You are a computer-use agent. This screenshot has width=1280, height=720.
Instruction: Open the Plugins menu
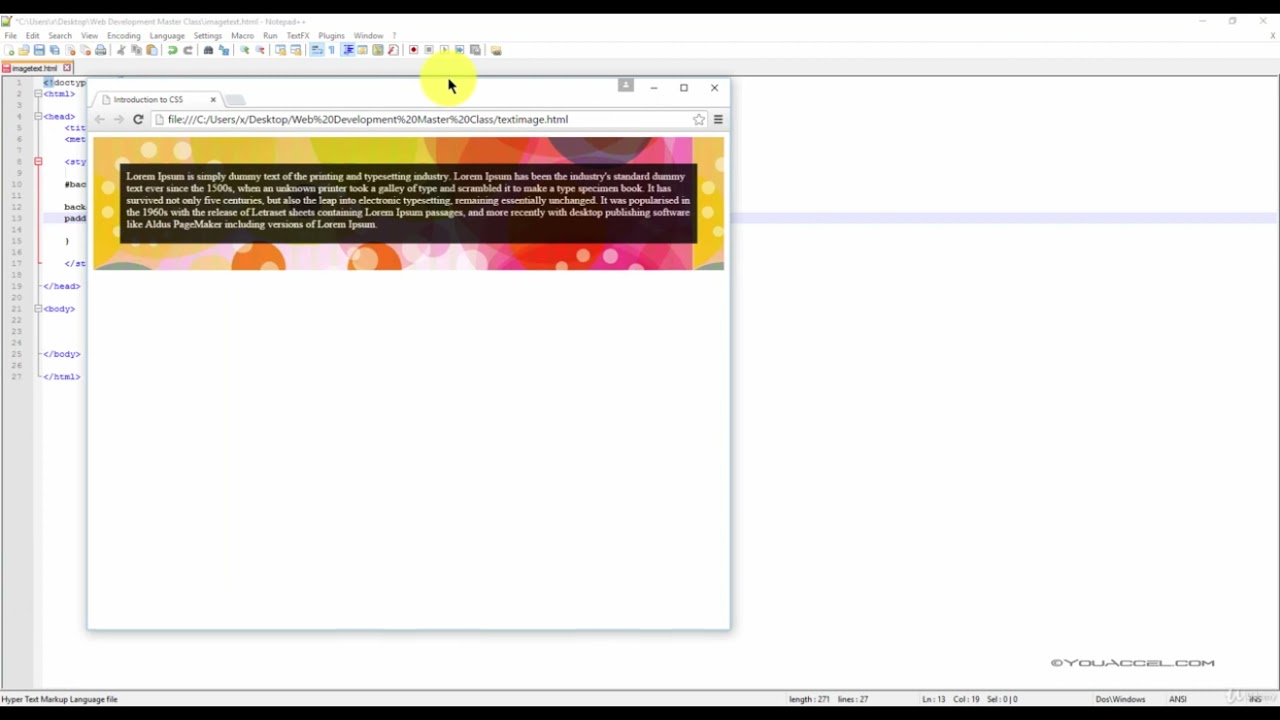pos(331,36)
